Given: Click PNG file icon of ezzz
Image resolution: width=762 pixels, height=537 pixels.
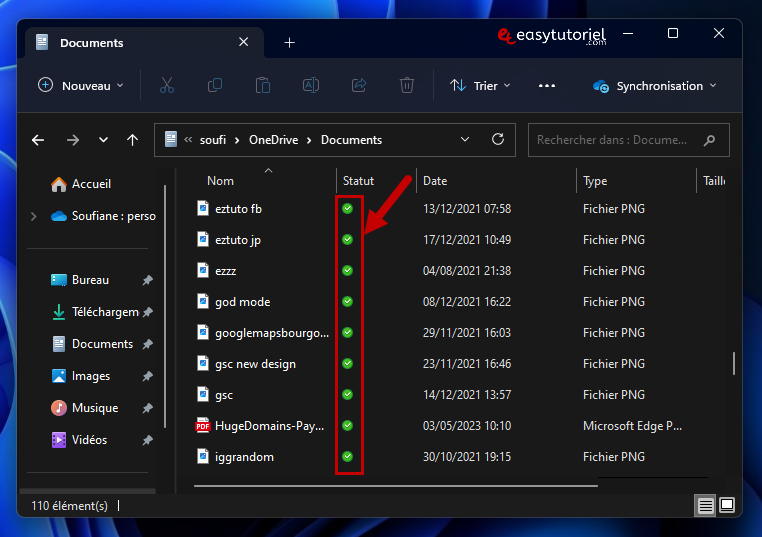Looking at the screenshot, I should point(203,271).
